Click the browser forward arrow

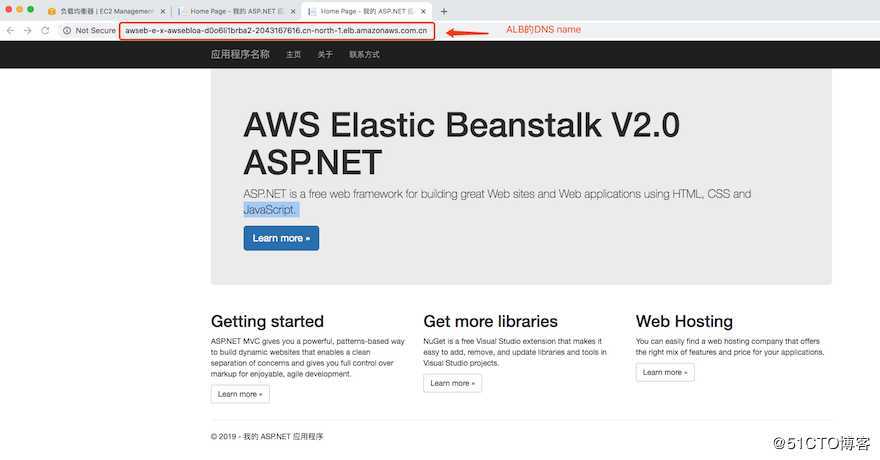tap(26, 31)
